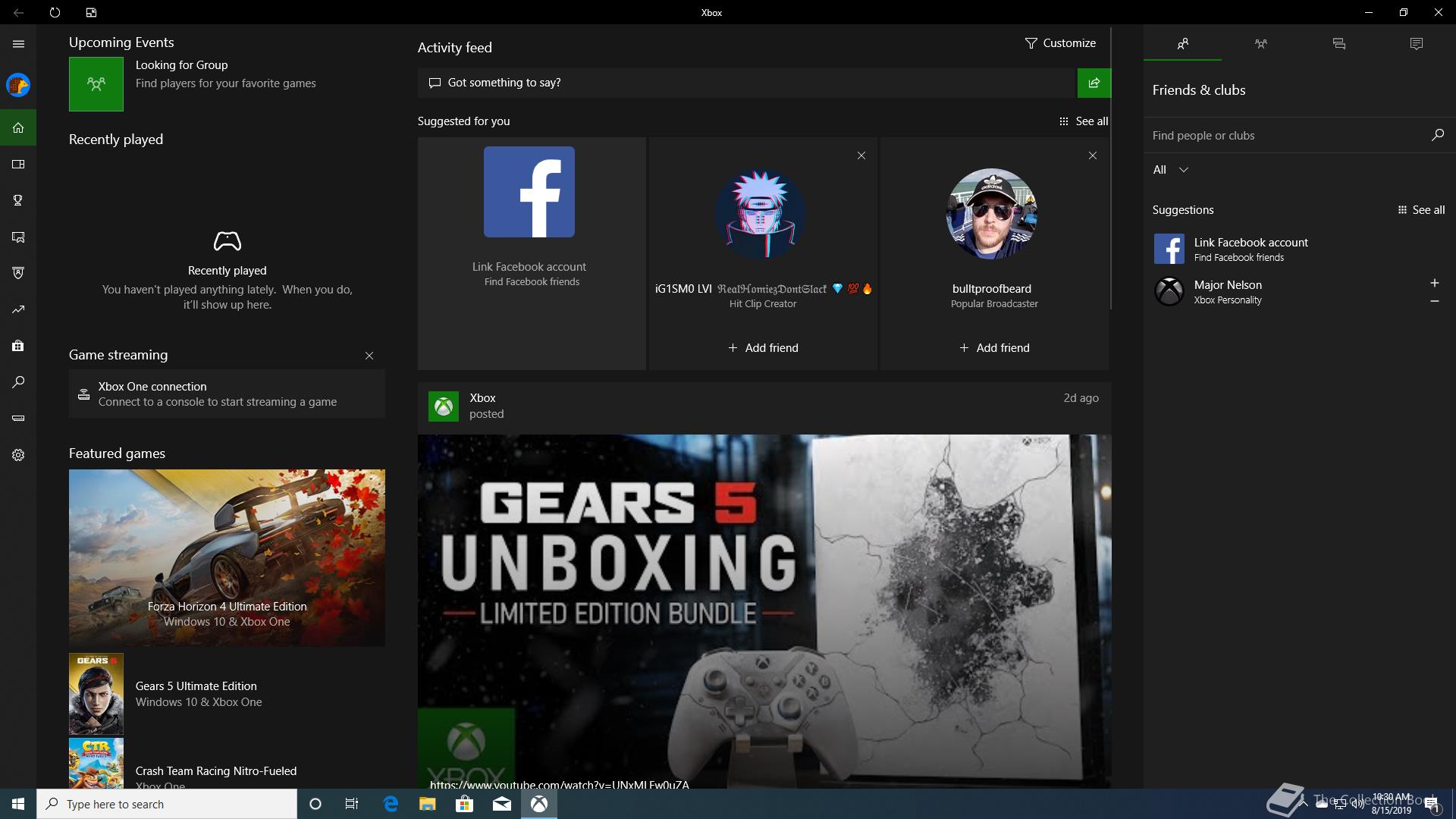Open File Explorer from taskbar
Viewport: 1456px width, 819px height.
click(x=427, y=804)
